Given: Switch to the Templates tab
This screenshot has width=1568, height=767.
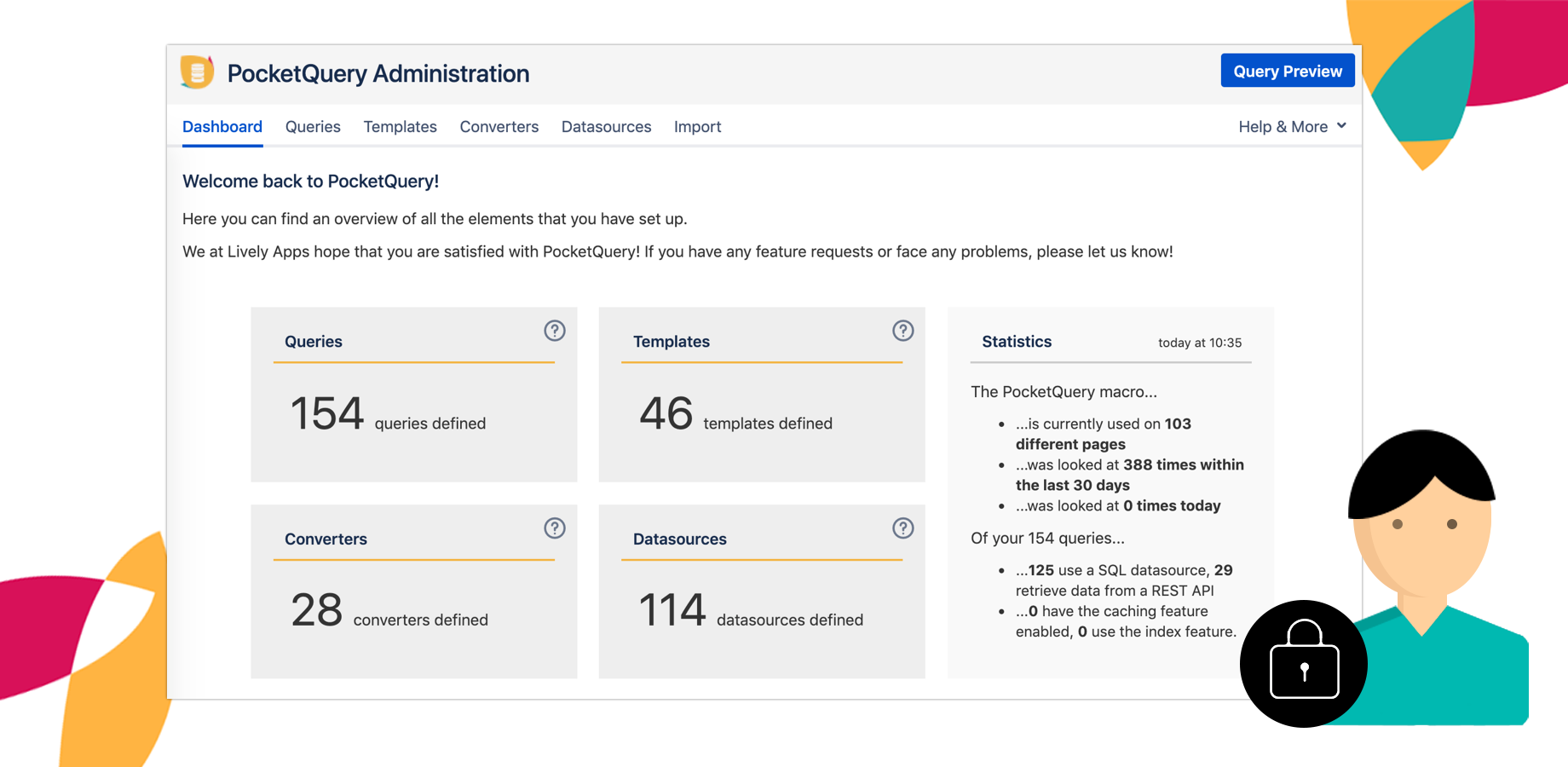Looking at the screenshot, I should [x=401, y=127].
